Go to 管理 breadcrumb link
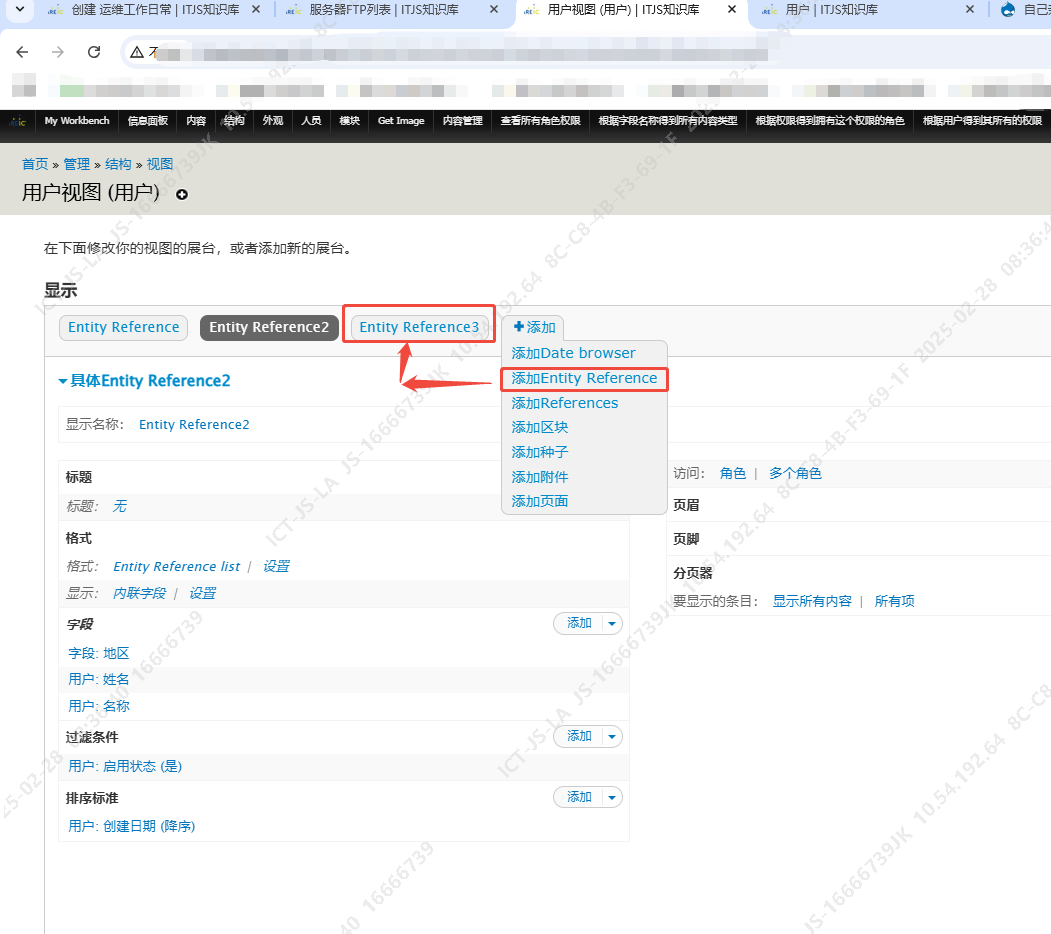The height and width of the screenshot is (934, 1051). [x=76, y=164]
